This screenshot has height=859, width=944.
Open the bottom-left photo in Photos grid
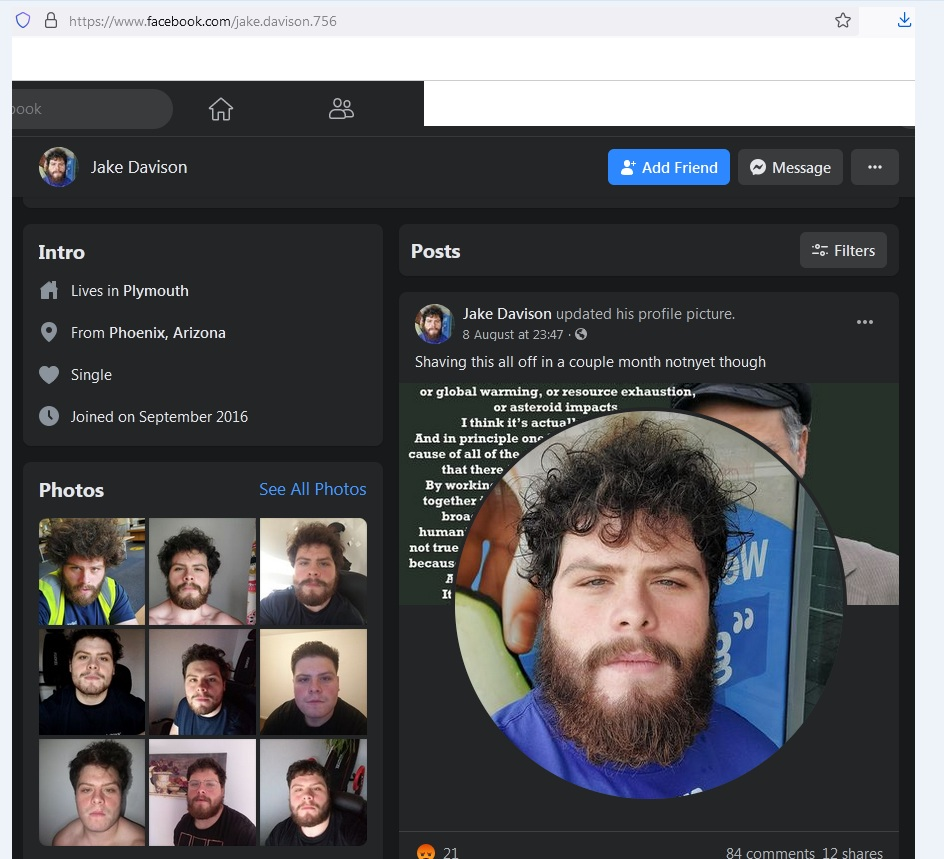[x=92, y=792]
